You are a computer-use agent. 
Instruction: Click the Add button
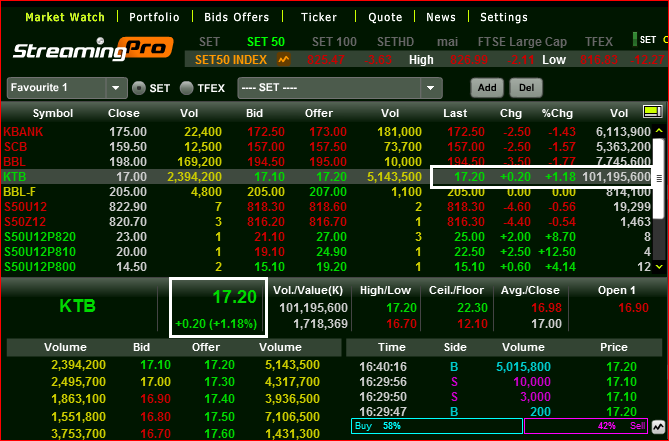point(487,88)
